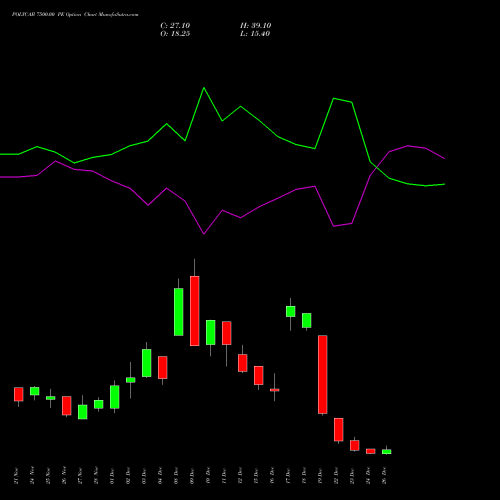
Task: Click the 24 Nov date label
Action: (x=32, y=476)
